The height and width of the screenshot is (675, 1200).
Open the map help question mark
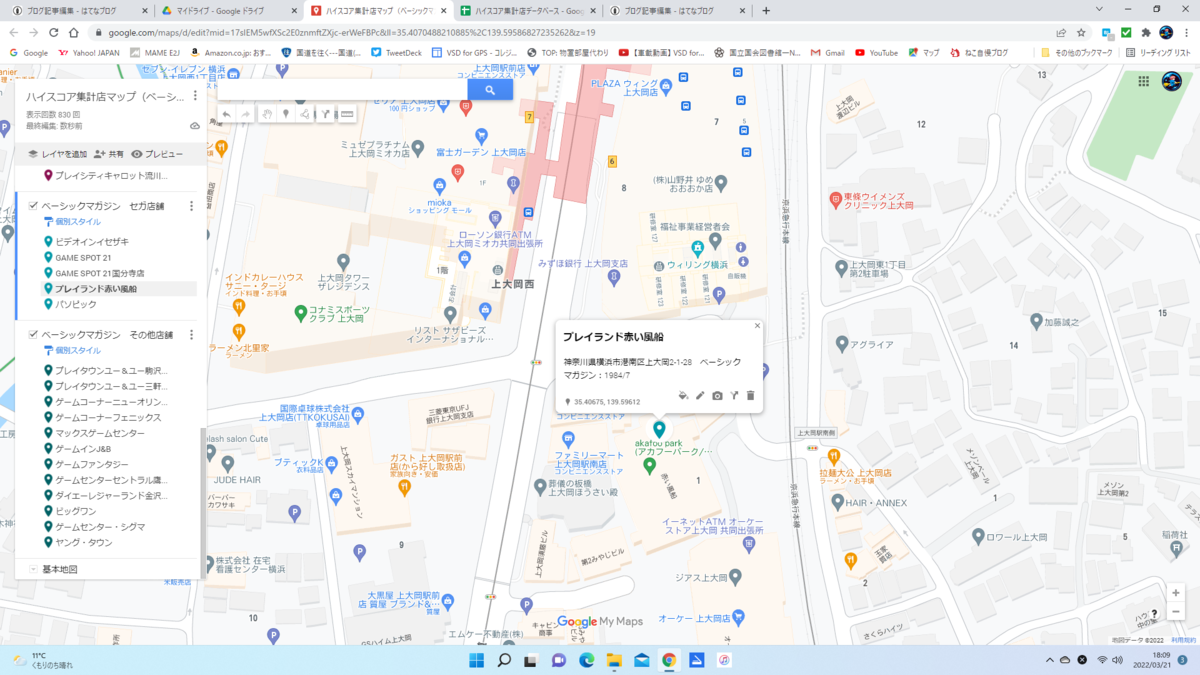[x=1154, y=615]
